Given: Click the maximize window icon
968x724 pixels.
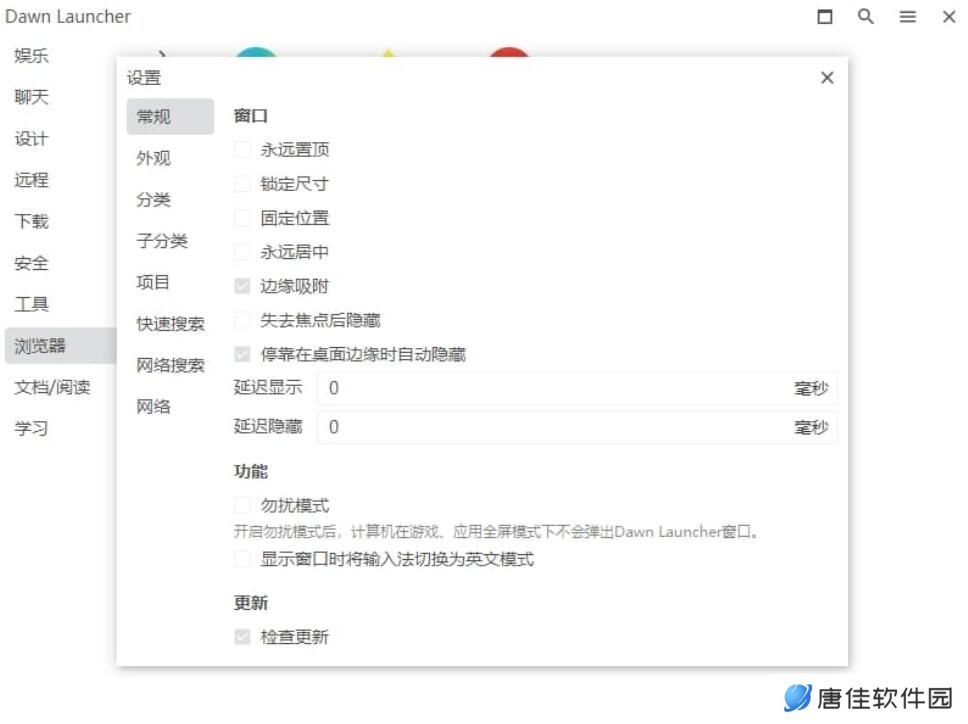Looking at the screenshot, I should (x=825, y=17).
